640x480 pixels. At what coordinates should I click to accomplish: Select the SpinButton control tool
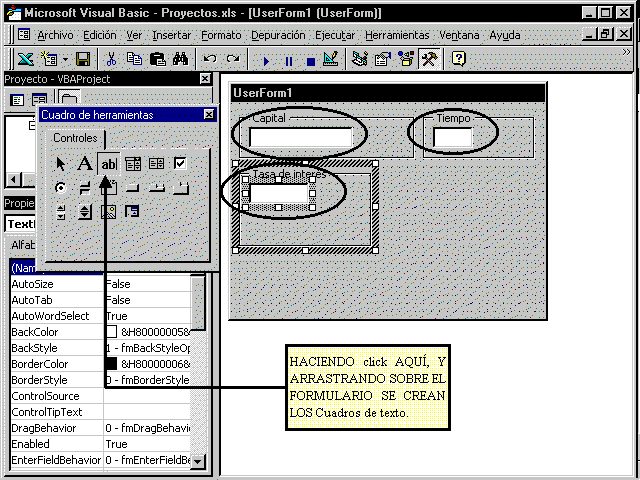(84, 212)
